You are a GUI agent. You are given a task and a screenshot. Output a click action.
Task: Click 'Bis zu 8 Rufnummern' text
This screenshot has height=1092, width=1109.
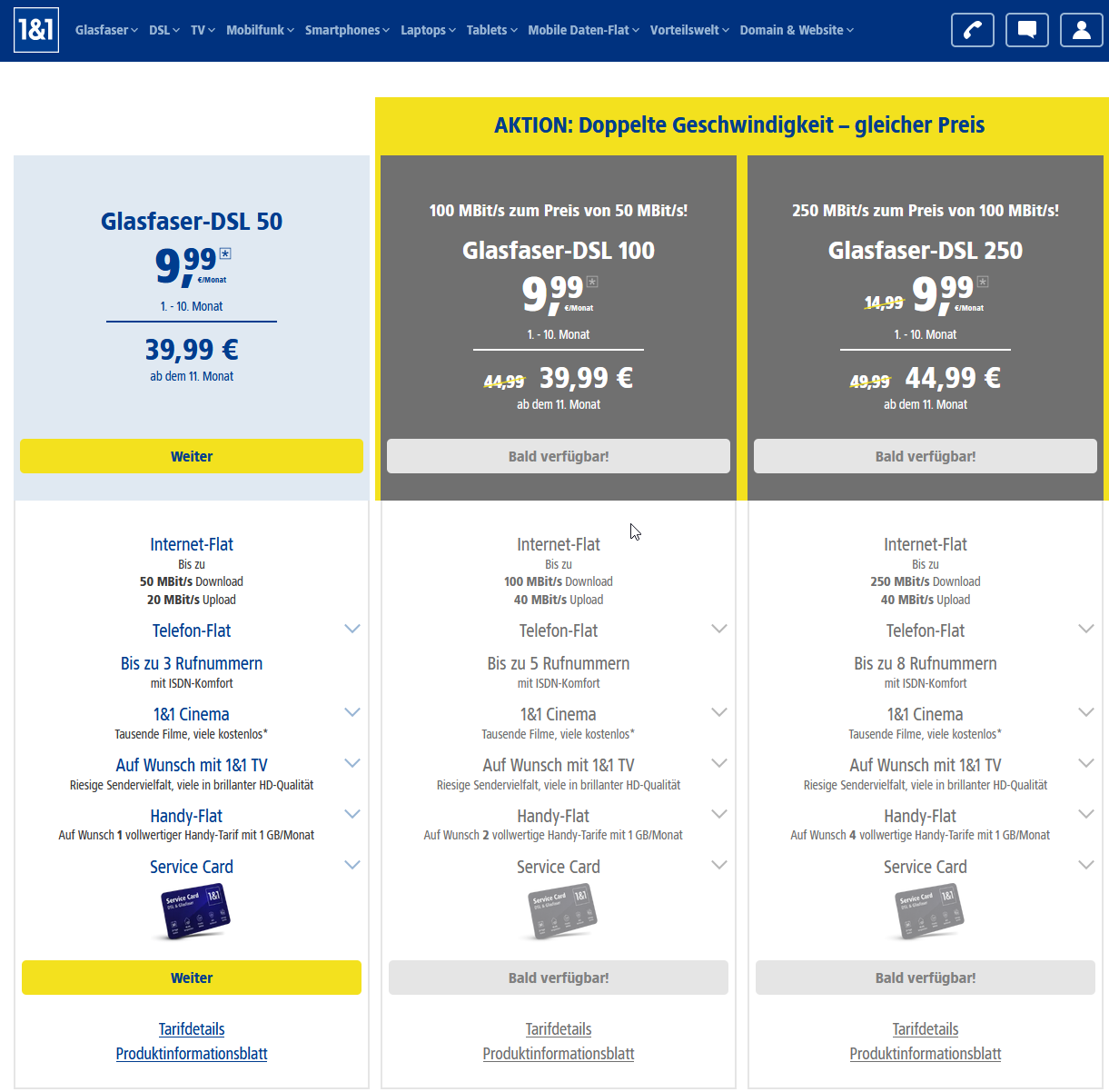tap(926, 663)
